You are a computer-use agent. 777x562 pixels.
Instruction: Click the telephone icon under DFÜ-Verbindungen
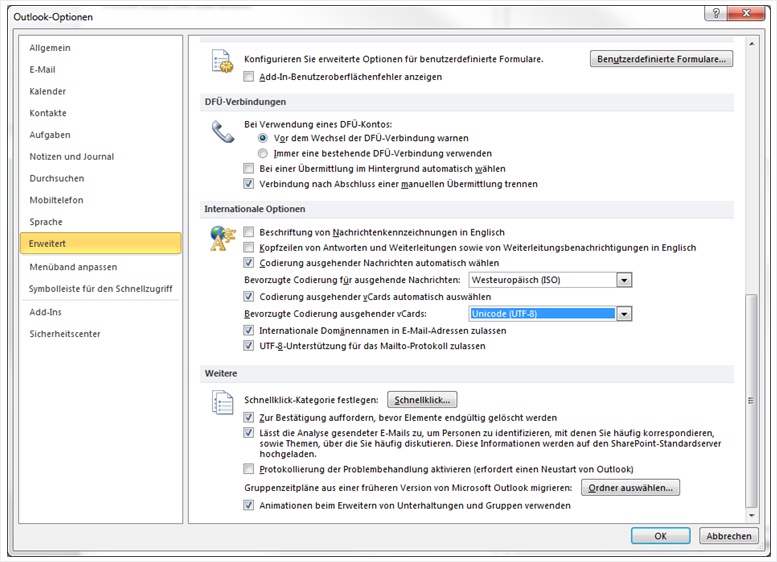[223, 132]
